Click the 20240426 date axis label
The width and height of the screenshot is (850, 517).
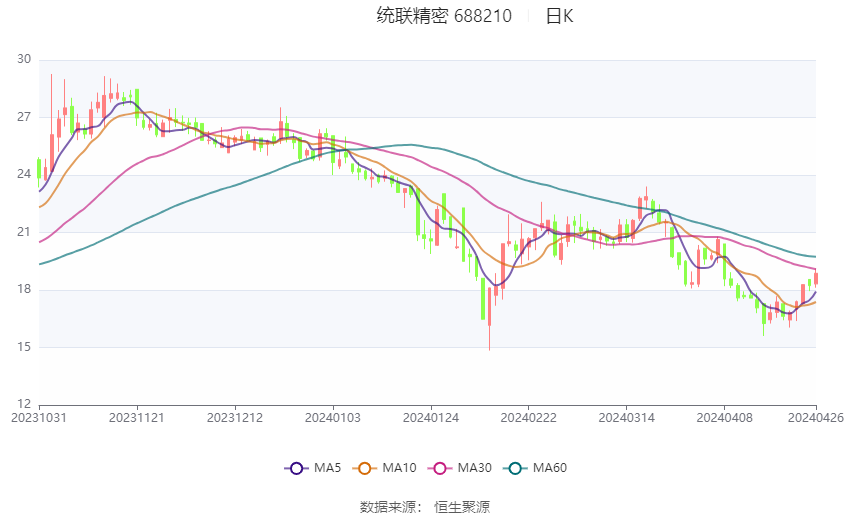(816, 418)
